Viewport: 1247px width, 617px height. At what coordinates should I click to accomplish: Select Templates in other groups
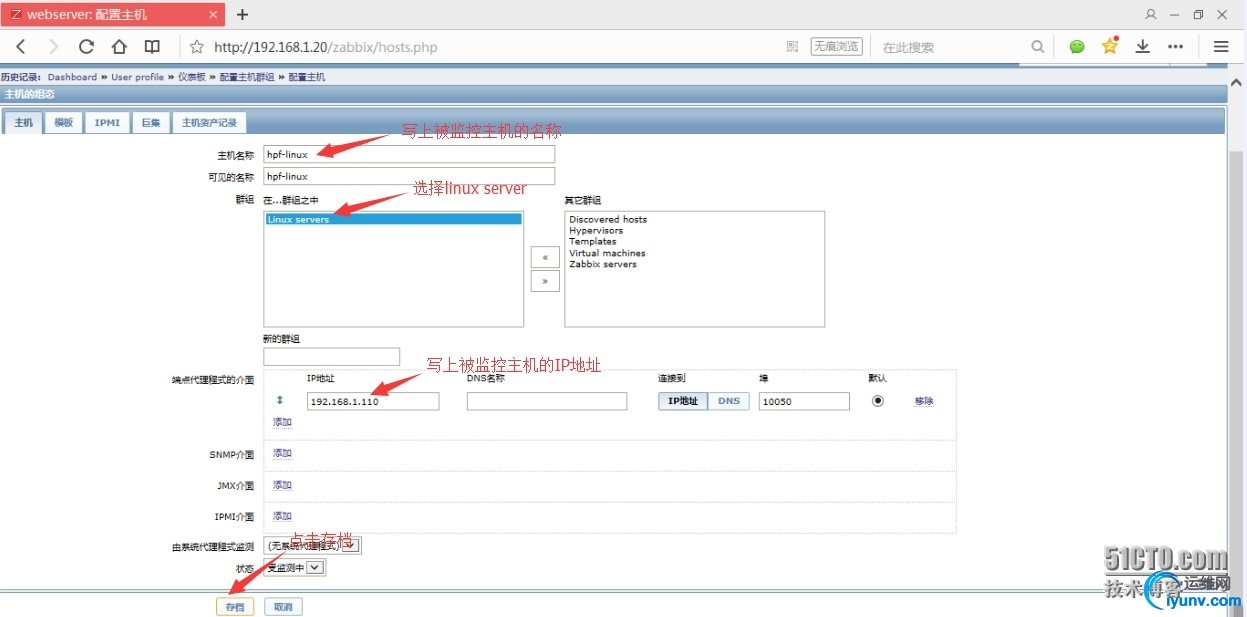[593, 241]
